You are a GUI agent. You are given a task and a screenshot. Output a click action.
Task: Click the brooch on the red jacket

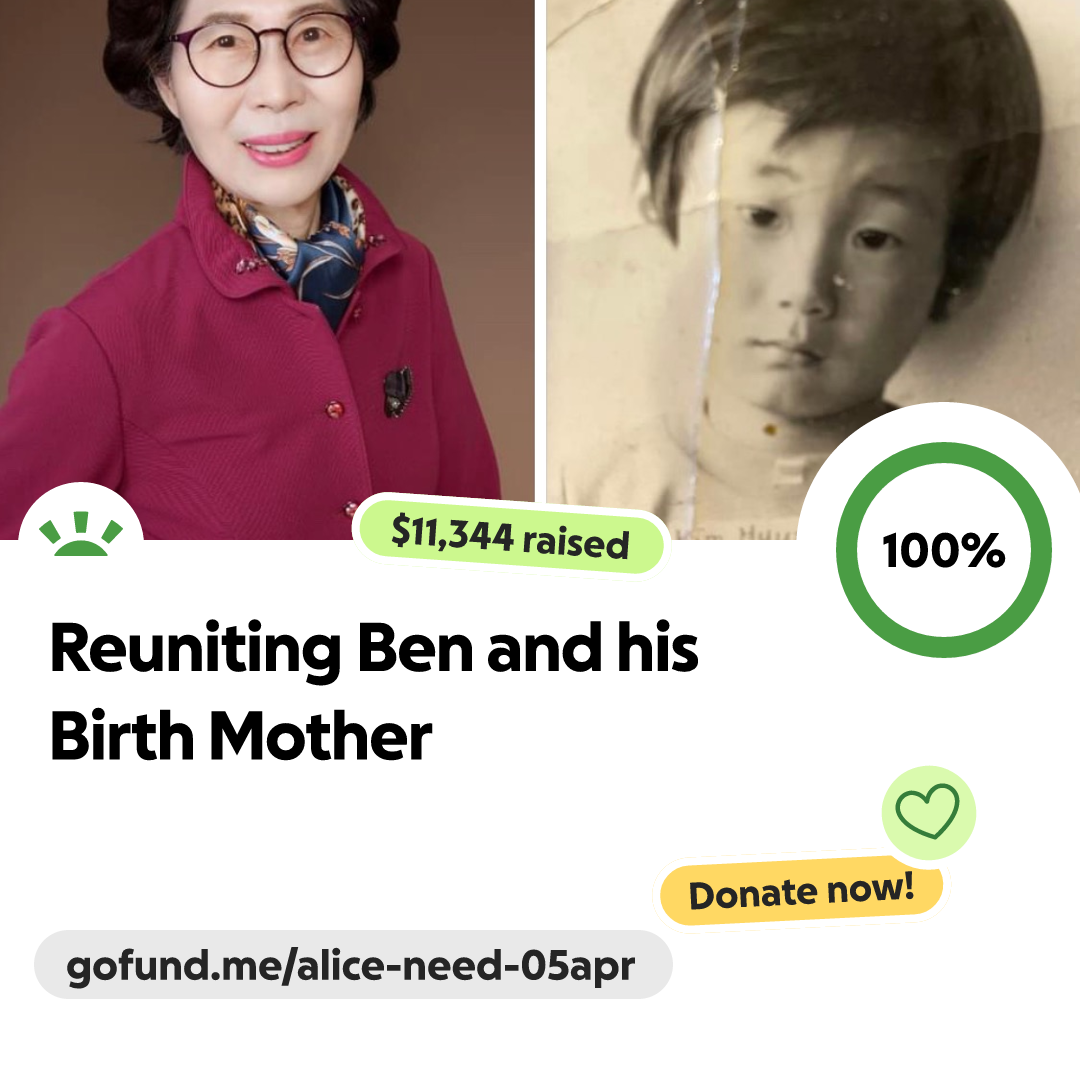397,392
